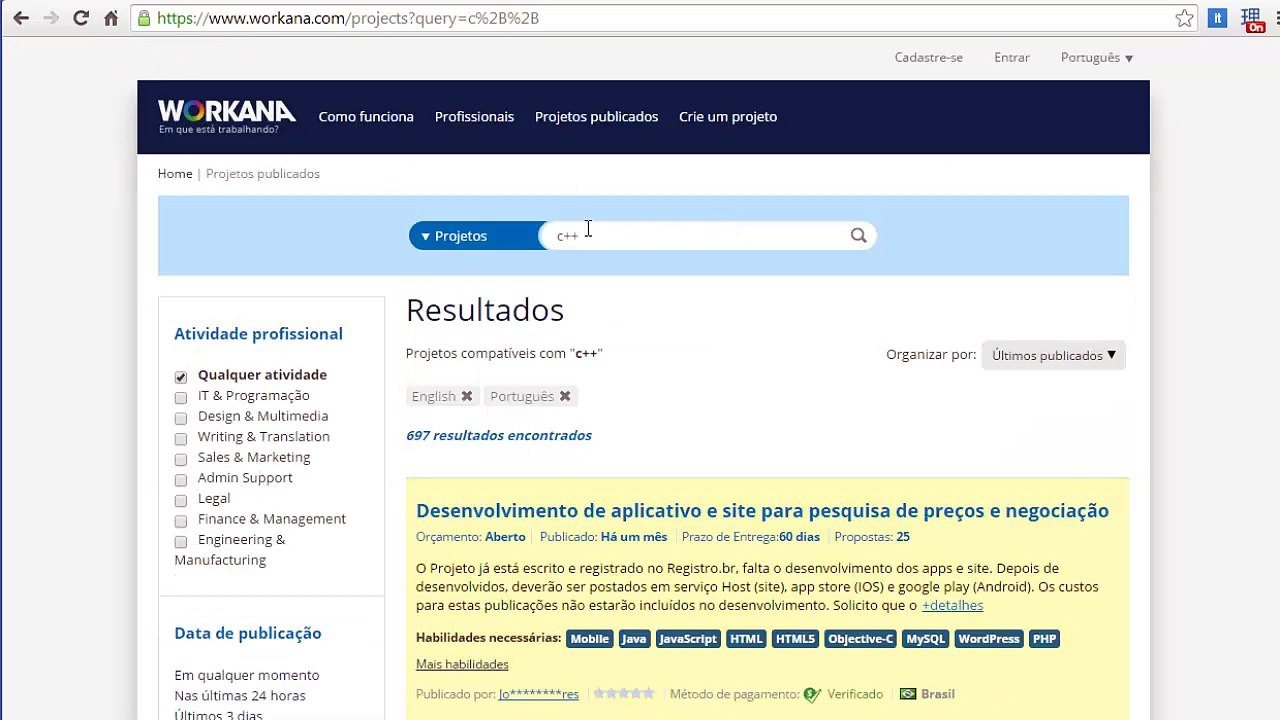The image size is (1280, 720).
Task: Tick the Sales & Marketing checkbox
Action: click(181, 459)
